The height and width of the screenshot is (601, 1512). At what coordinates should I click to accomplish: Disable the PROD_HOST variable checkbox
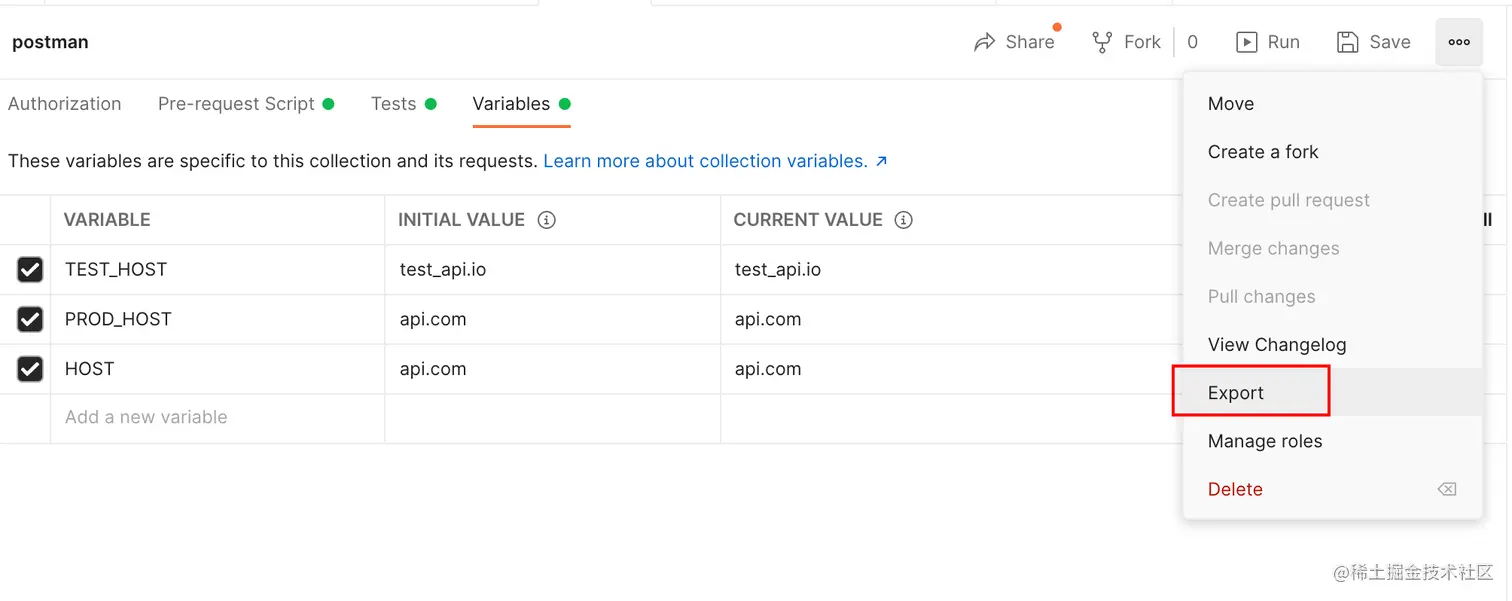30,319
